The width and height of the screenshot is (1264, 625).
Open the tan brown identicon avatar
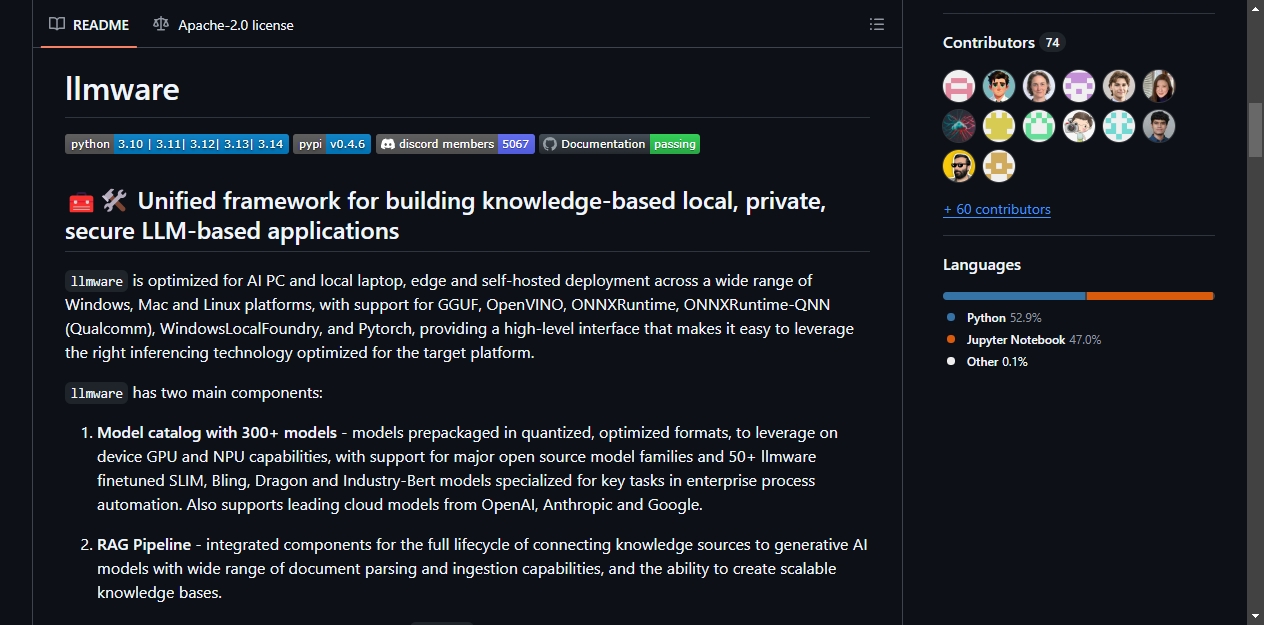click(999, 166)
